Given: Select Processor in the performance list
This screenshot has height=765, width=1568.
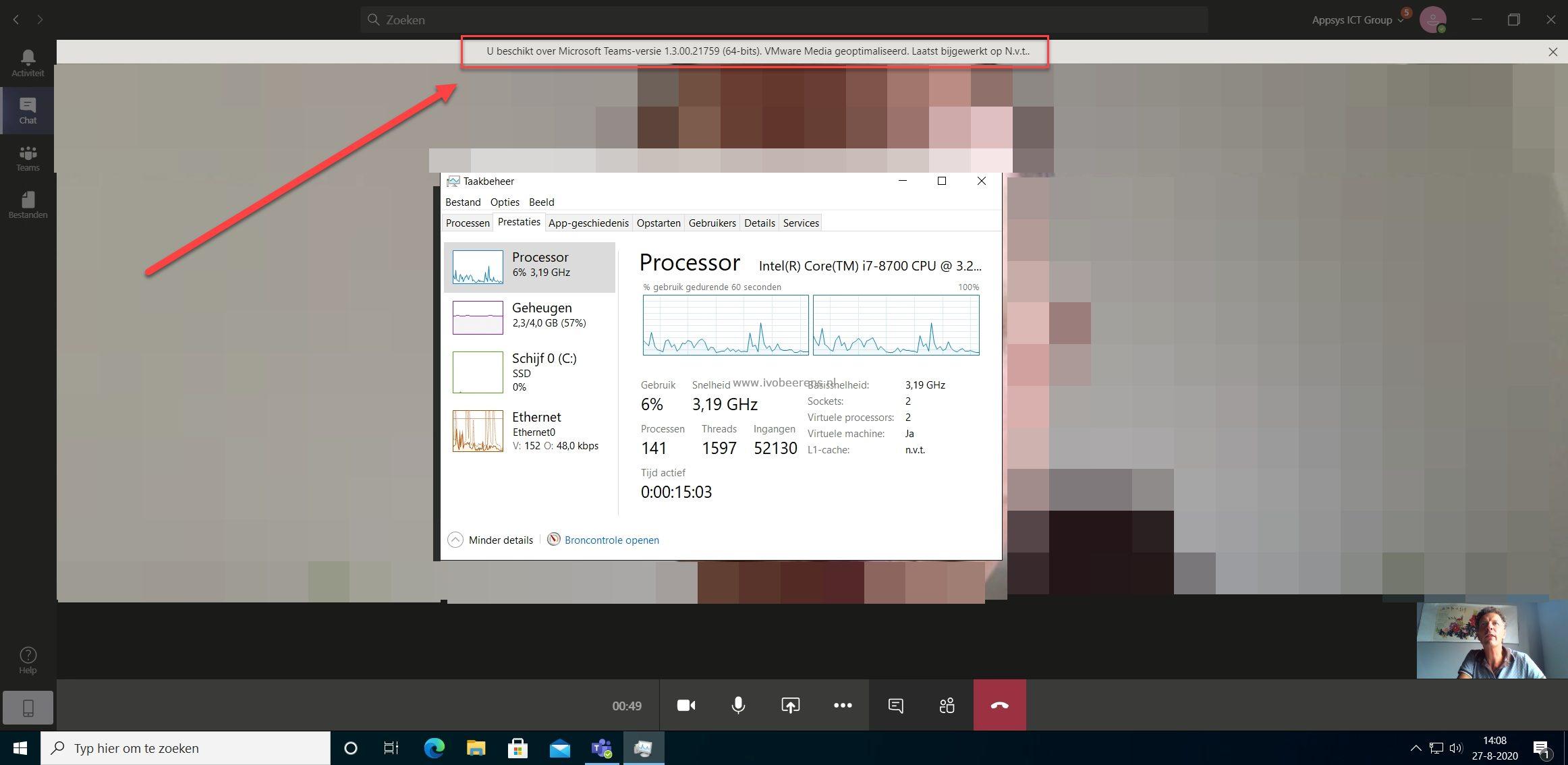Looking at the screenshot, I should tap(530, 266).
